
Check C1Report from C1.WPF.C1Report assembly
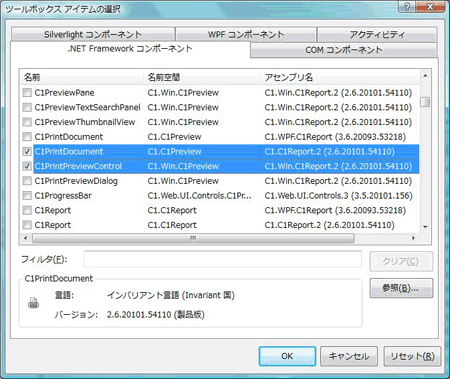click(27, 210)
